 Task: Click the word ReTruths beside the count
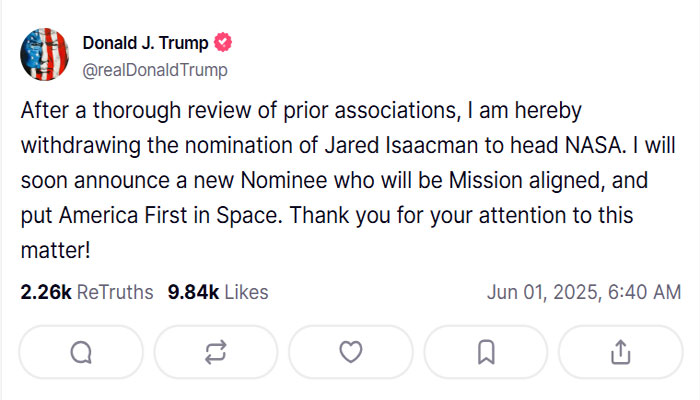click(115, 292)
